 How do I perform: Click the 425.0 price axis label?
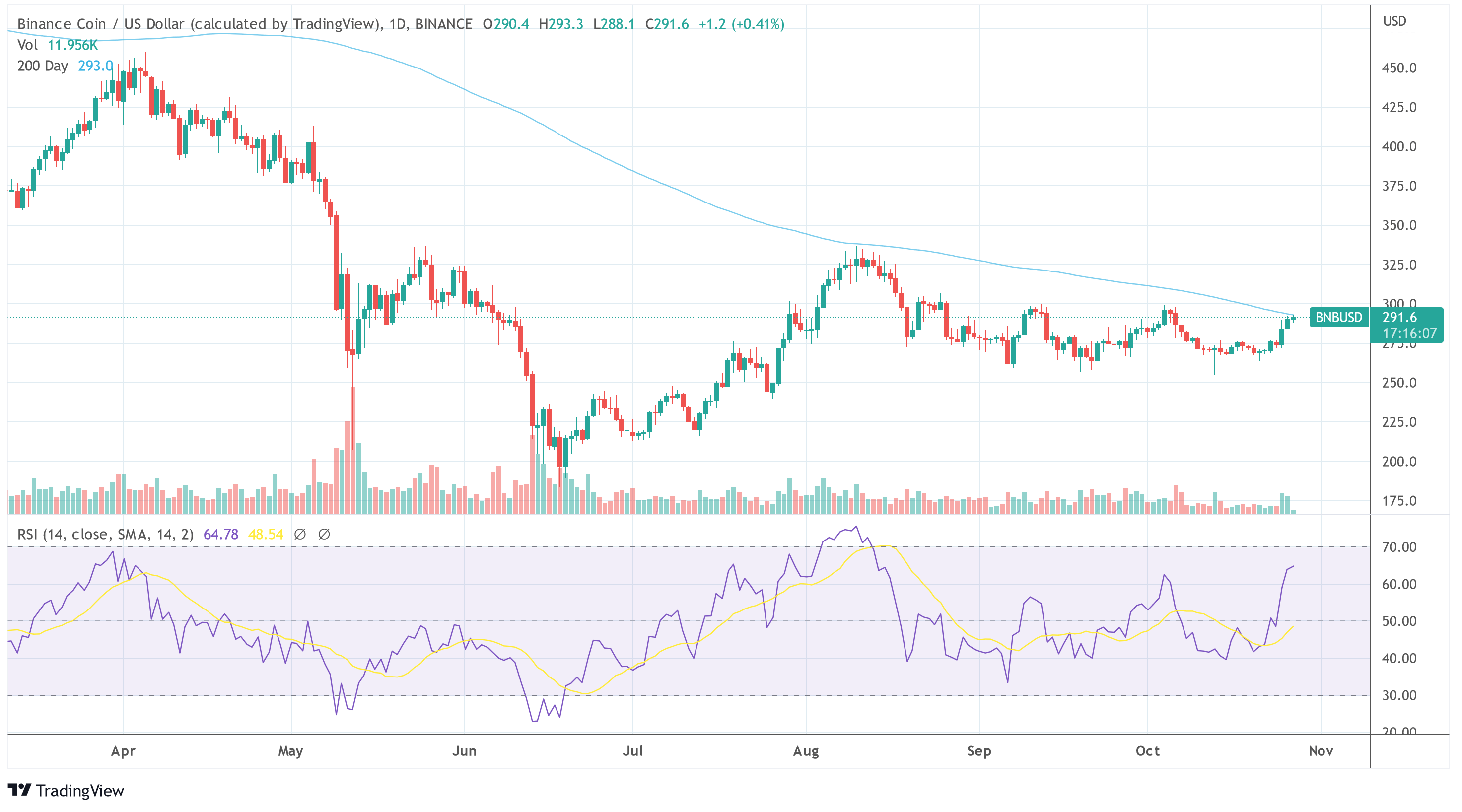(x=1399, y=107)
